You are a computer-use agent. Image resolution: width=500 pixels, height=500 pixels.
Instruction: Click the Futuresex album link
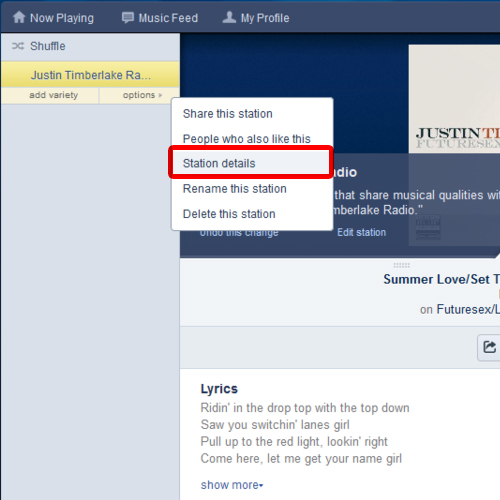tap(468, 309)
